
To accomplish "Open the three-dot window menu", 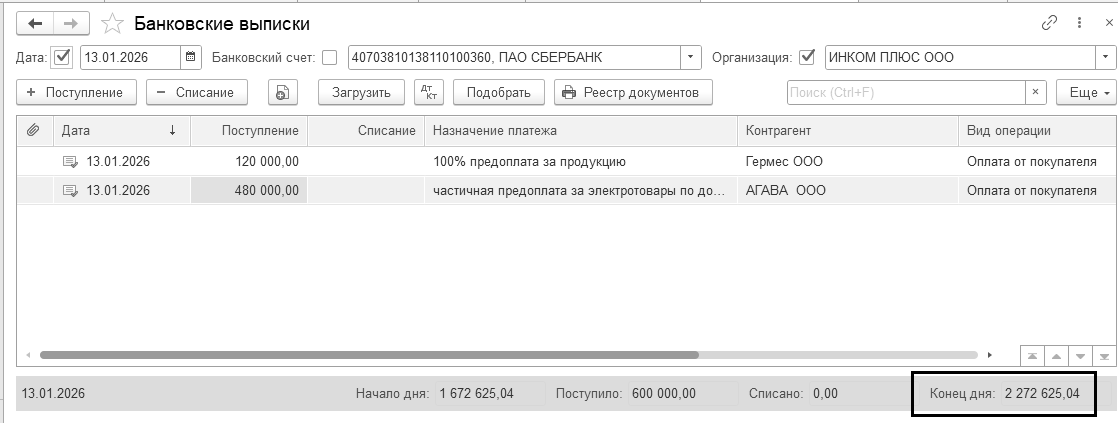I will pyautogui.click(x=1080, y=22).
